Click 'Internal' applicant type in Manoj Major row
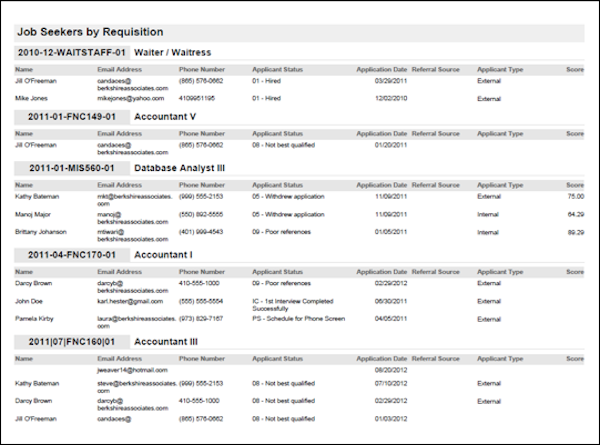Screen dimensions: 600x445 pos(488,215)
